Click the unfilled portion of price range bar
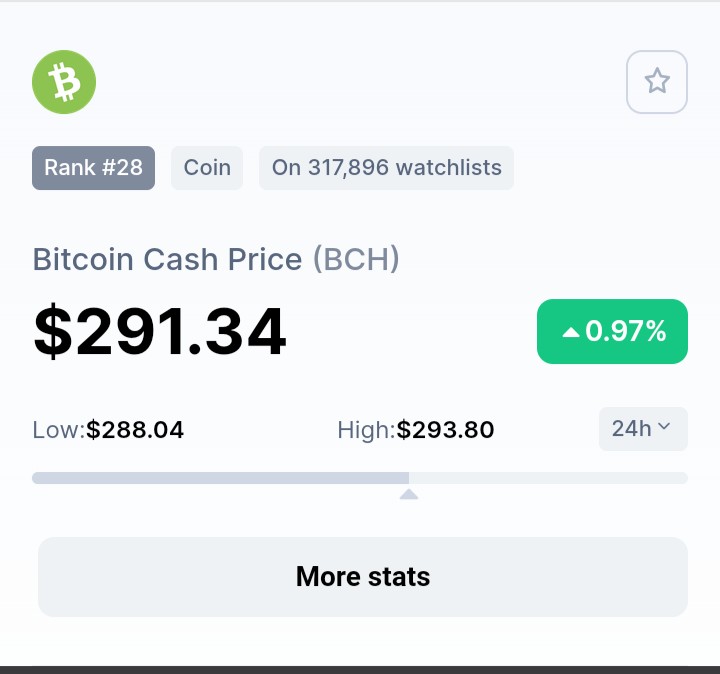 pyautogui.click(x=548, y=478)
